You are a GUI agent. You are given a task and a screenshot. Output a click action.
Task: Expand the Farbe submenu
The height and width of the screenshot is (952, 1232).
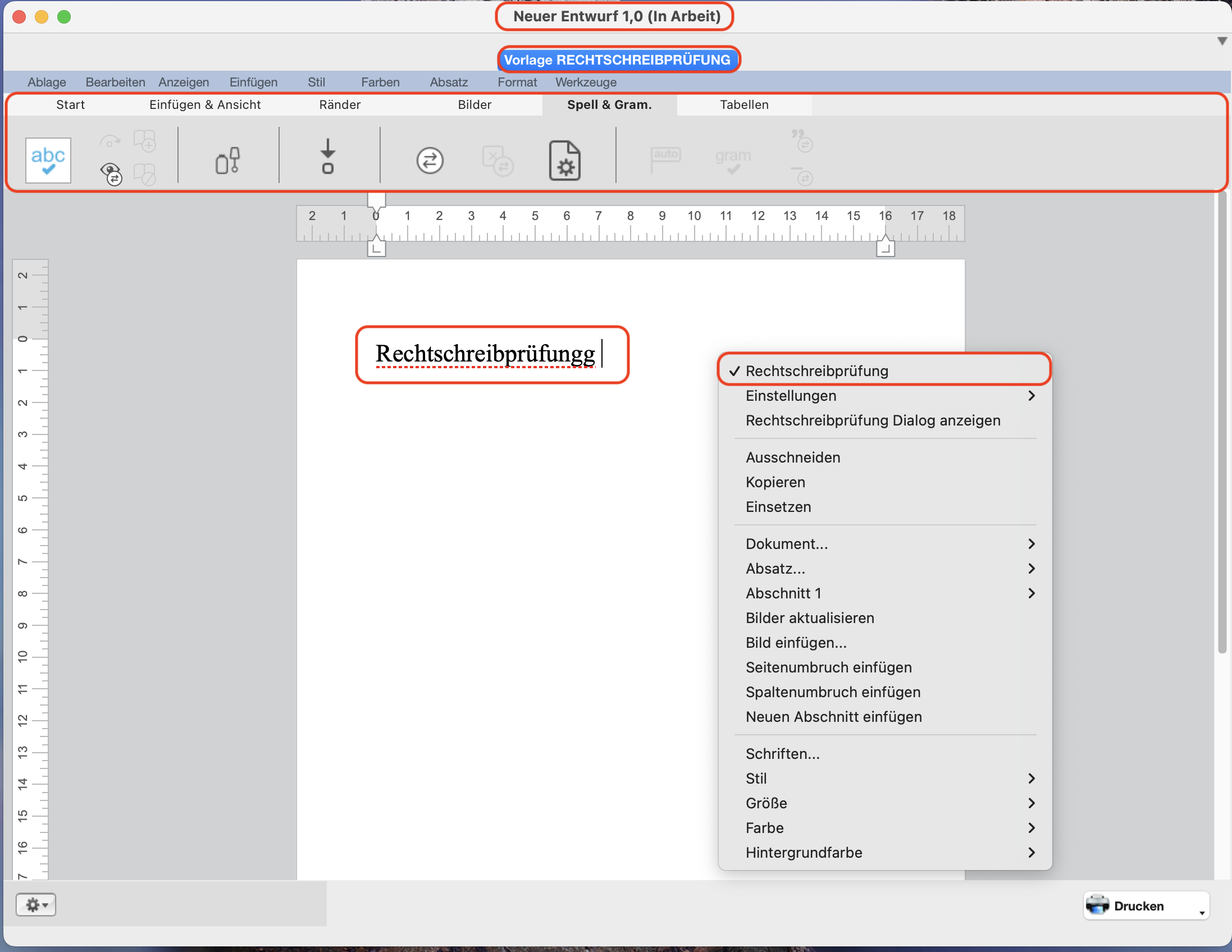click(884, 828)
